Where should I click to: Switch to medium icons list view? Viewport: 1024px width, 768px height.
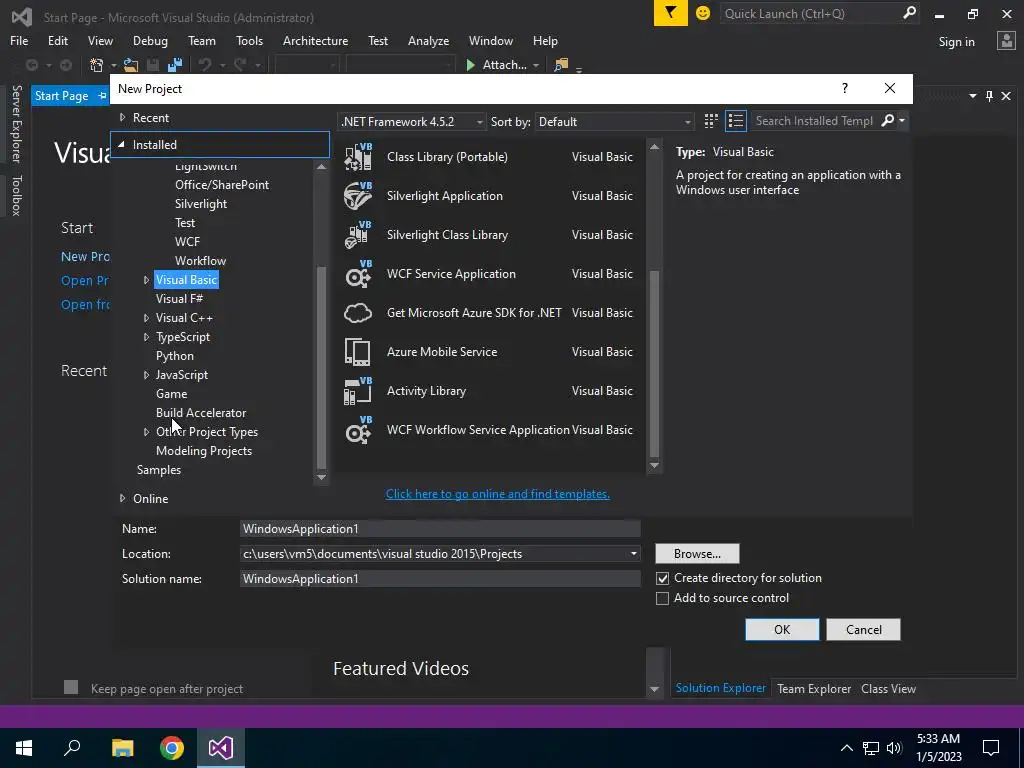(736, 121)
